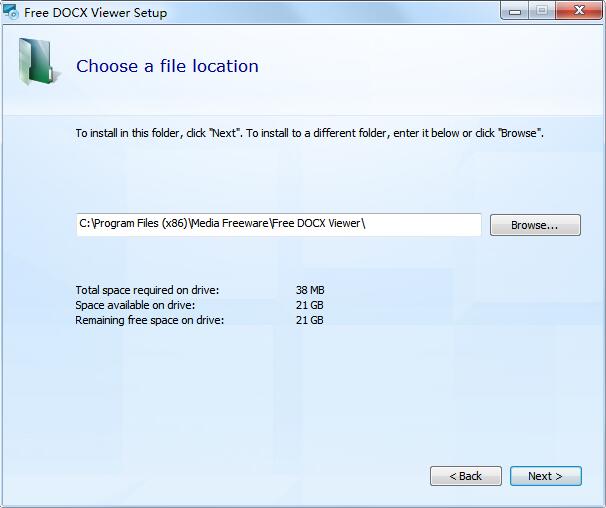The height and width of the screenshot is (508, 606).
Task: Minimize the setup window
Action: [x=514, y=11]
